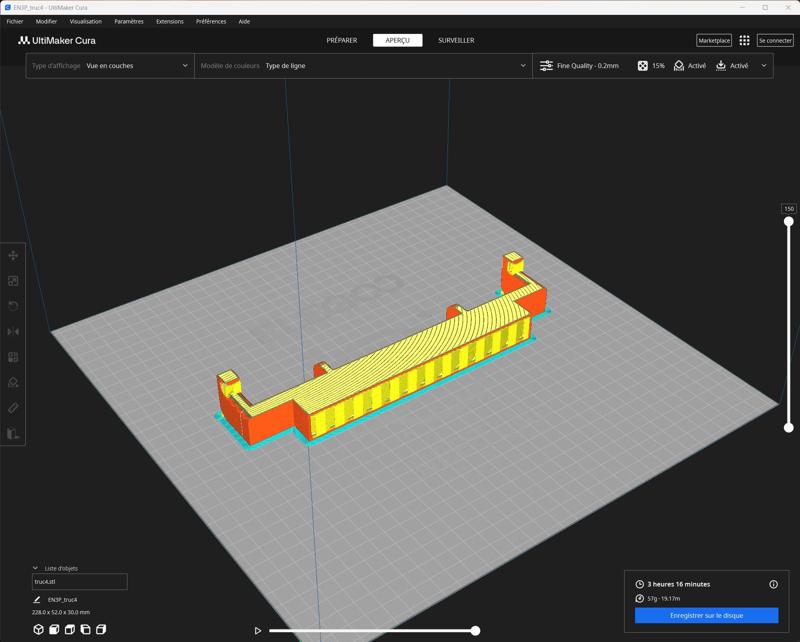Click the Marketplace button
Viewport: 800px width, 642px height.
coord(714,40)
